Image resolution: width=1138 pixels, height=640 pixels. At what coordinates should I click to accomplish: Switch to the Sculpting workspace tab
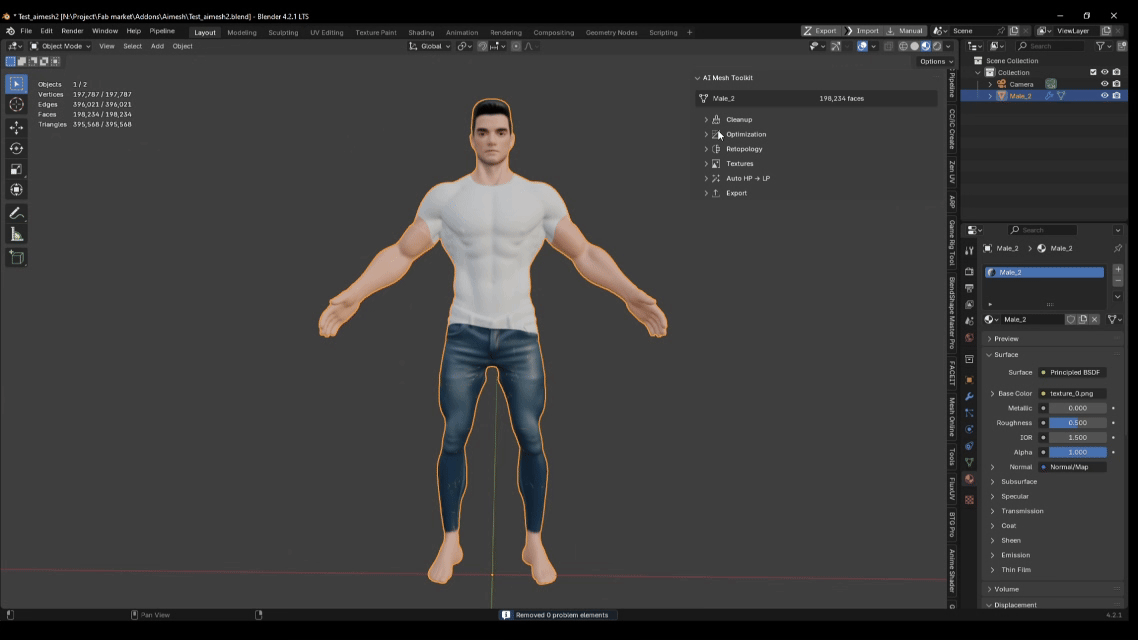click(x=283, y=33)
